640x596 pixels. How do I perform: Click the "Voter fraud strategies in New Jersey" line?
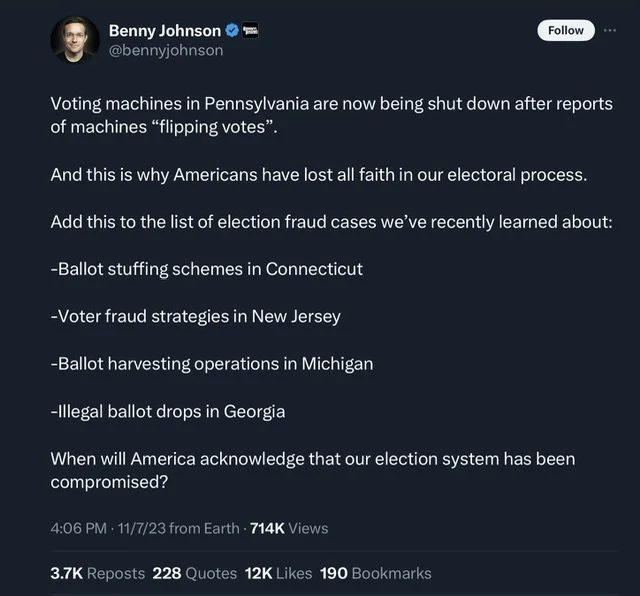coord(196,316)
